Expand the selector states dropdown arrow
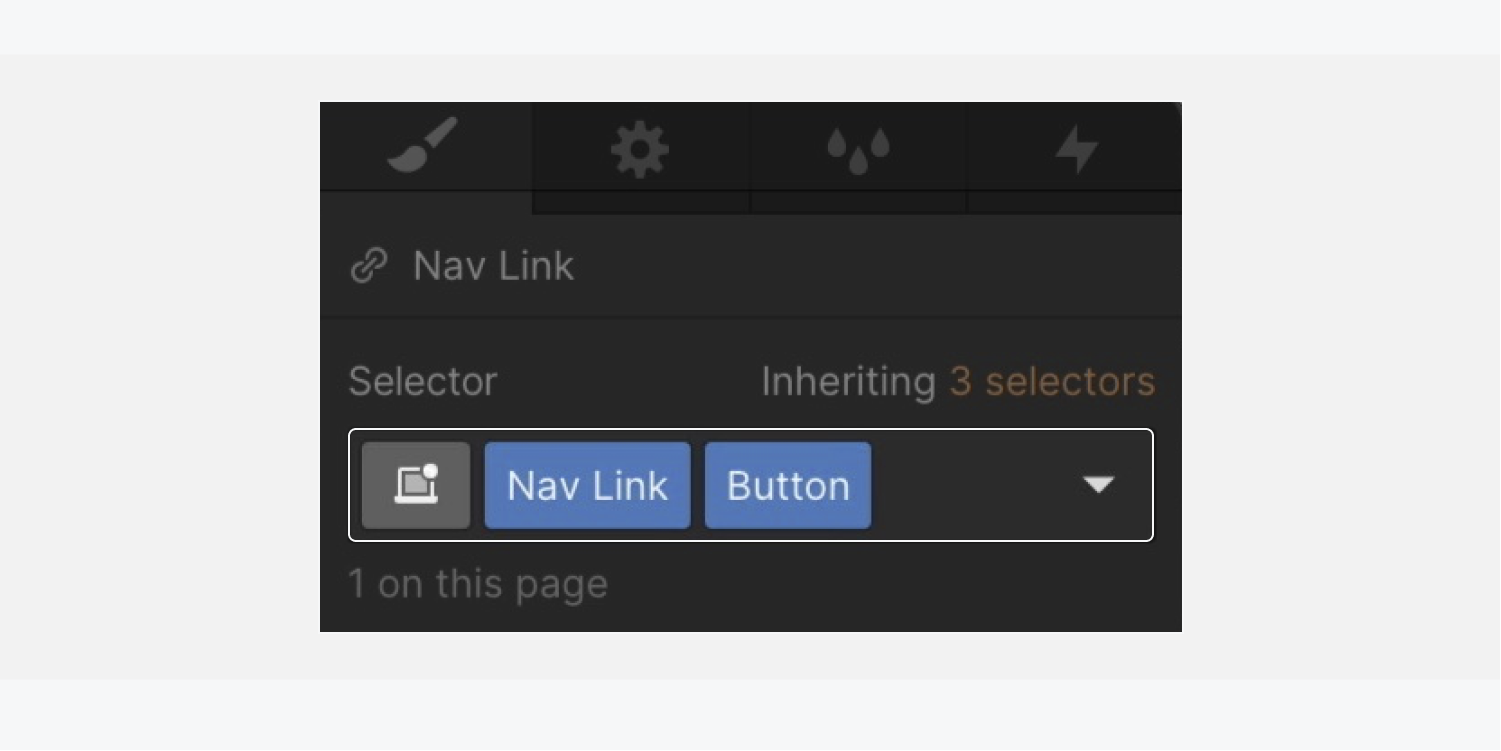Image resolution: width=1501 pixels, height=751 pixels. (x=1098, y=485)
